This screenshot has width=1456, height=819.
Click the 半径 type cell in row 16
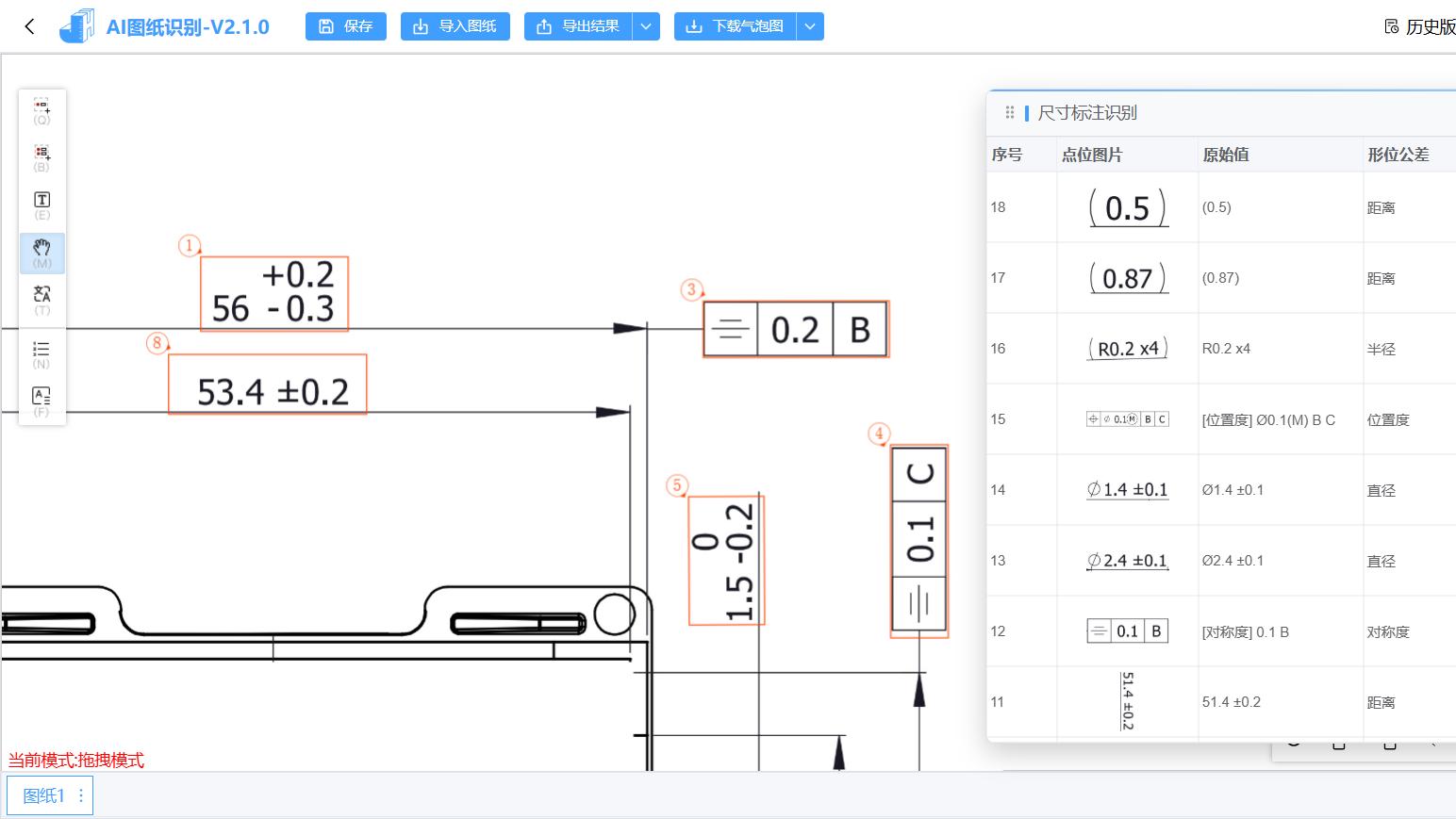1382,349
